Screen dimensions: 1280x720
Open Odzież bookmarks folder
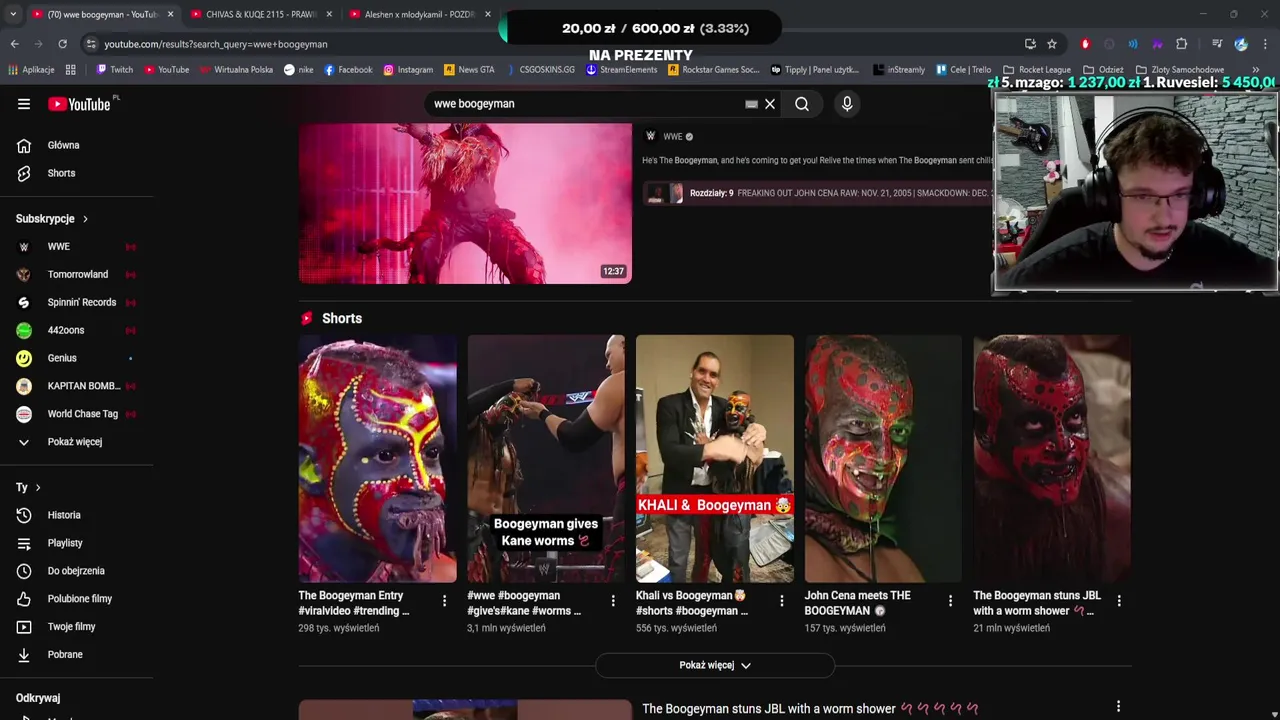point(1104,70)
